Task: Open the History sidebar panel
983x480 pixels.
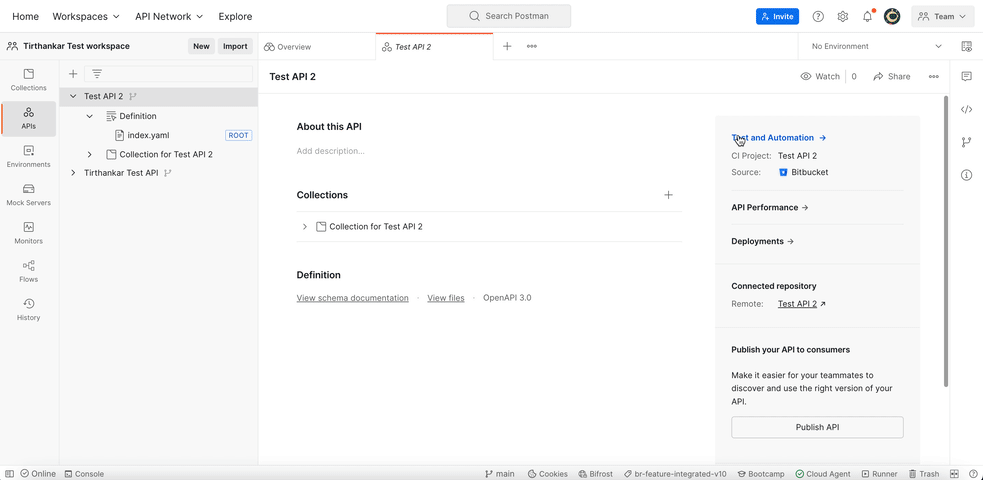Action: [x=29, y=310]
